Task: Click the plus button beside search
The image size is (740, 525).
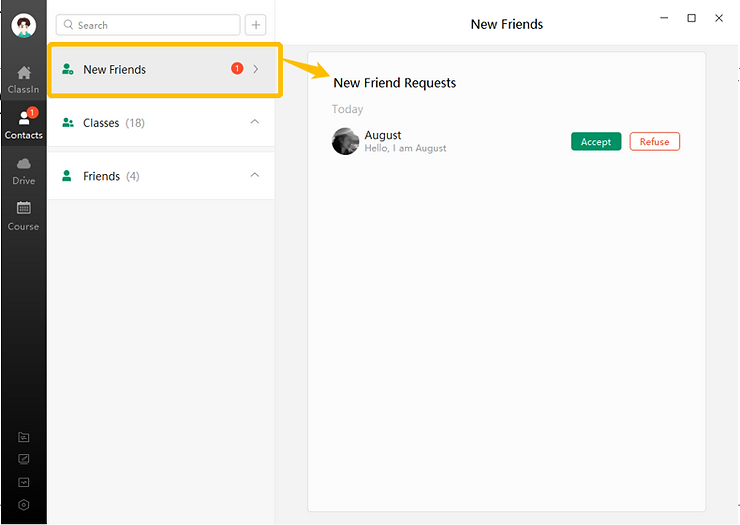Action: (256, 25)
